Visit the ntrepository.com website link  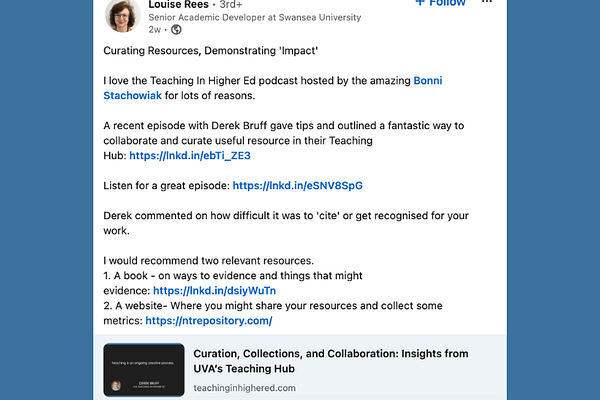(208, 321)
